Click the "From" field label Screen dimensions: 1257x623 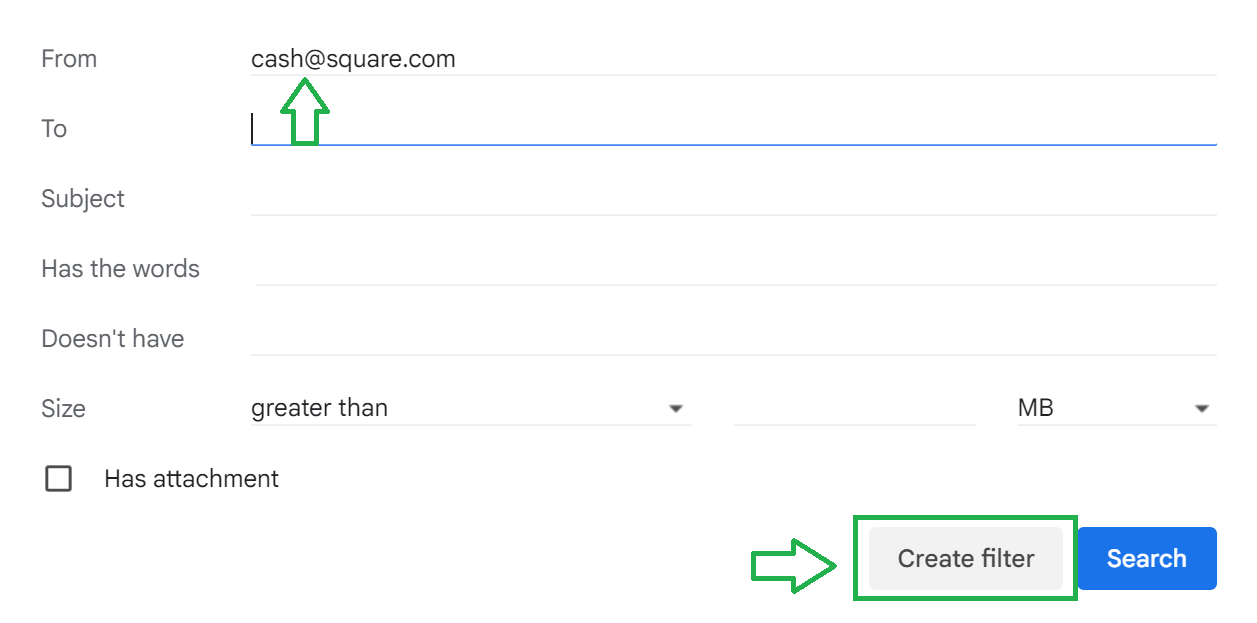(x=69, y=59)
